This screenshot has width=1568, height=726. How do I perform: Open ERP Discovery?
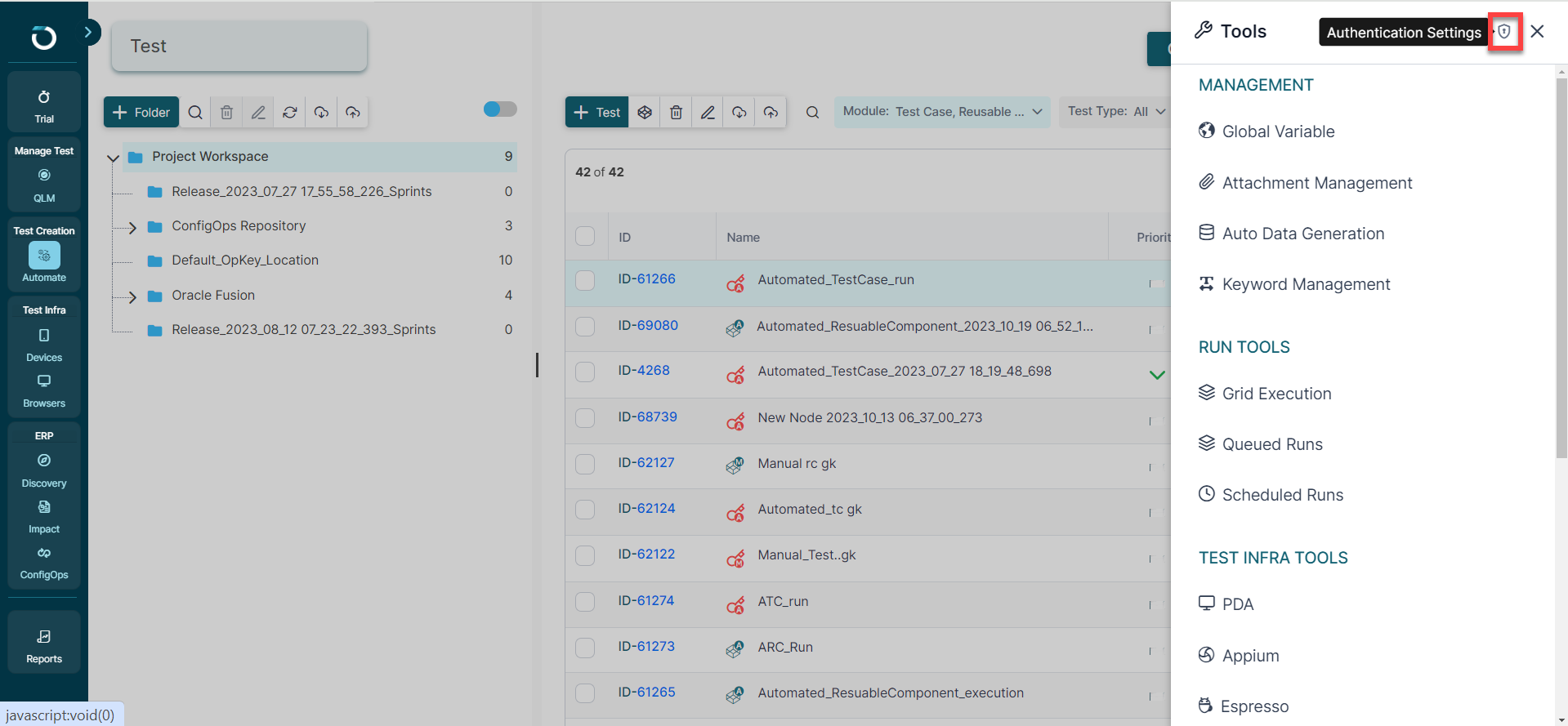(x=44, y=471)
